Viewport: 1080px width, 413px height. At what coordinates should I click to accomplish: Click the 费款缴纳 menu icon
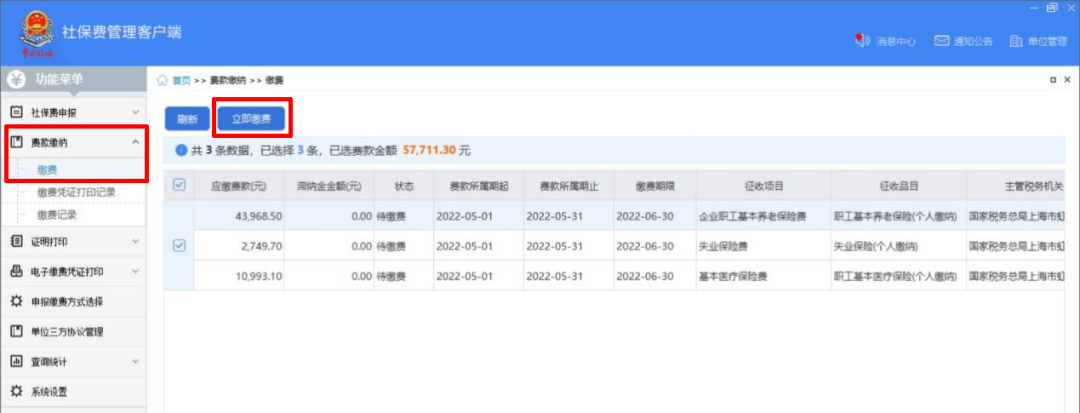coord(17,142)
